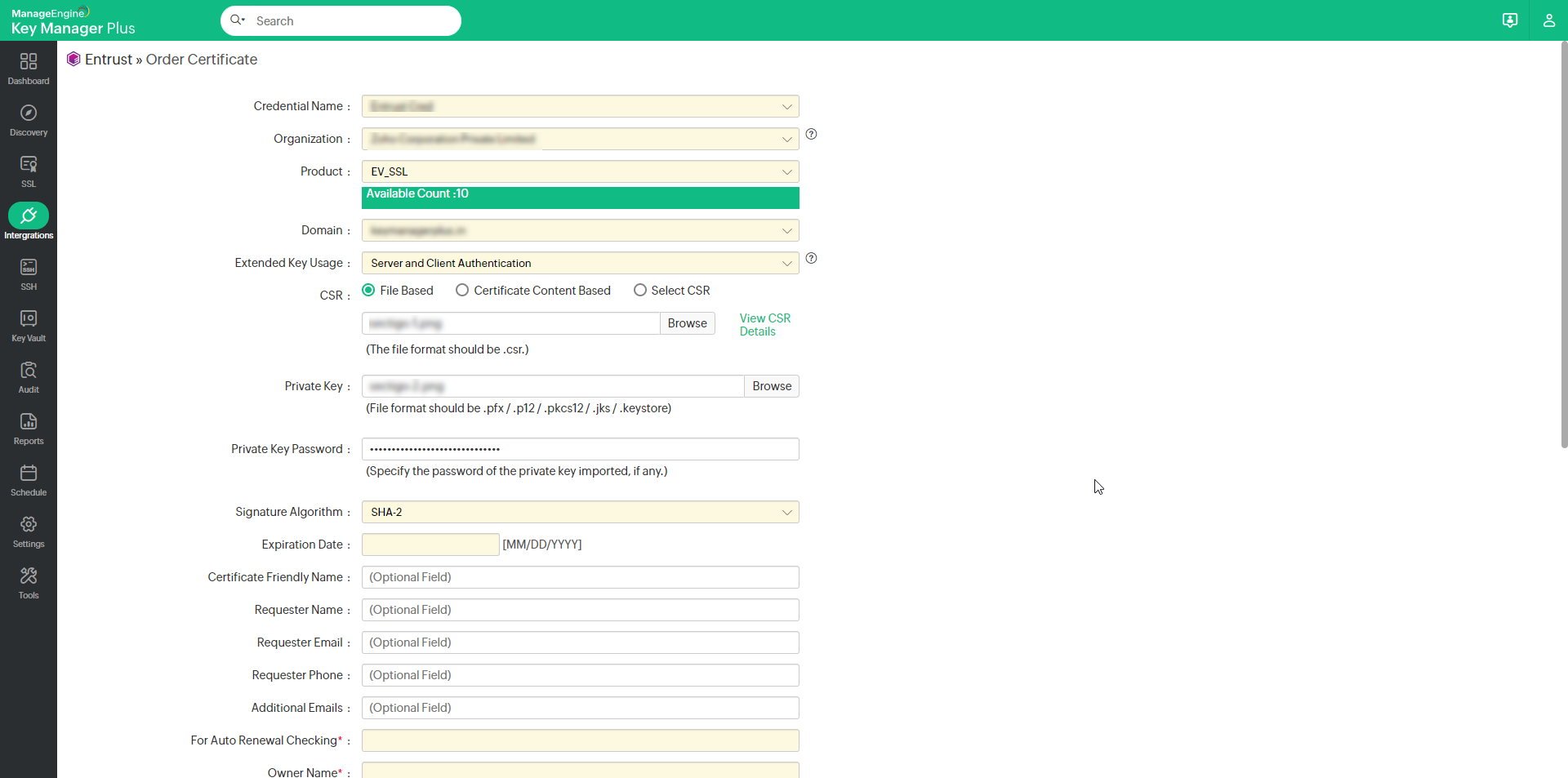Click the Entrust breadcrumb link
This screenshot has height=778, width=1568.
(x=109, y=60)
